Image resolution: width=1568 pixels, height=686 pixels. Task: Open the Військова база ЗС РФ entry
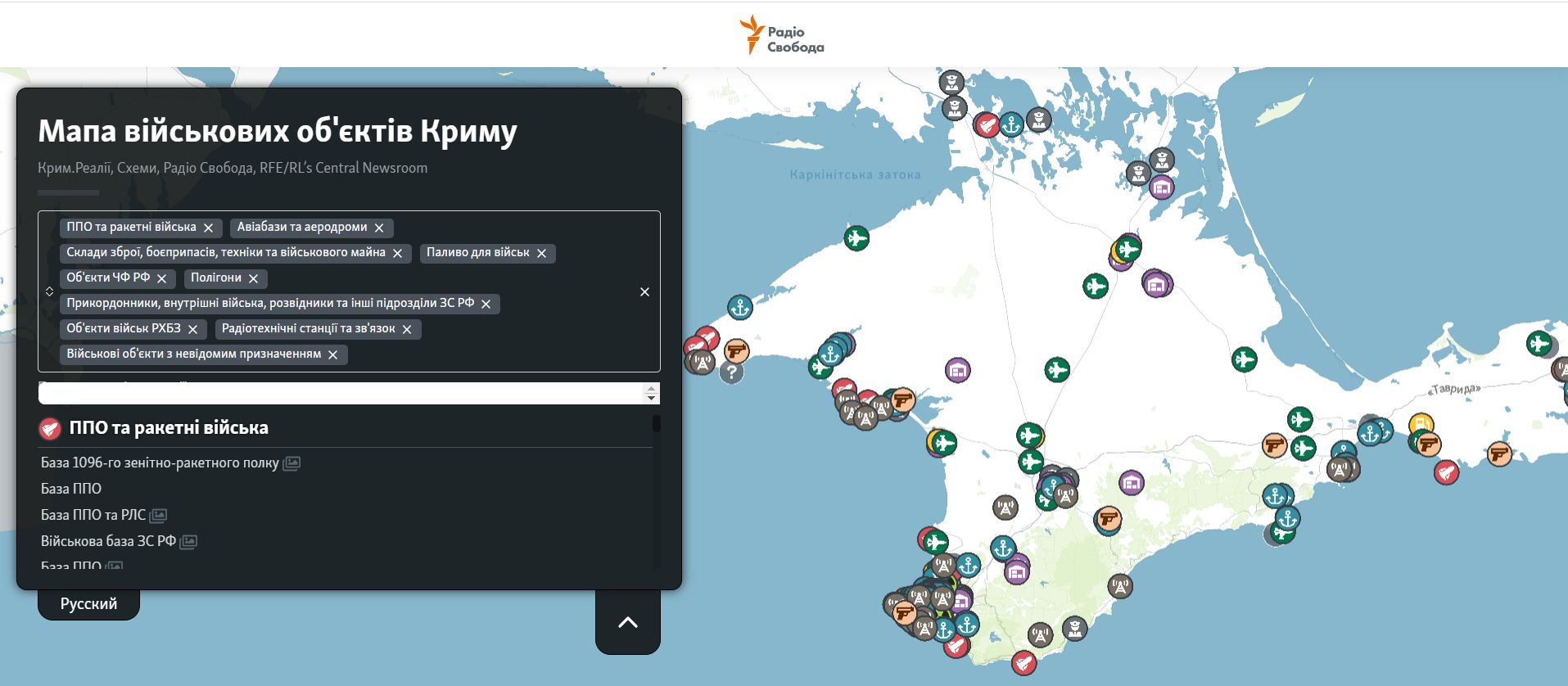(x=108, y=541)
